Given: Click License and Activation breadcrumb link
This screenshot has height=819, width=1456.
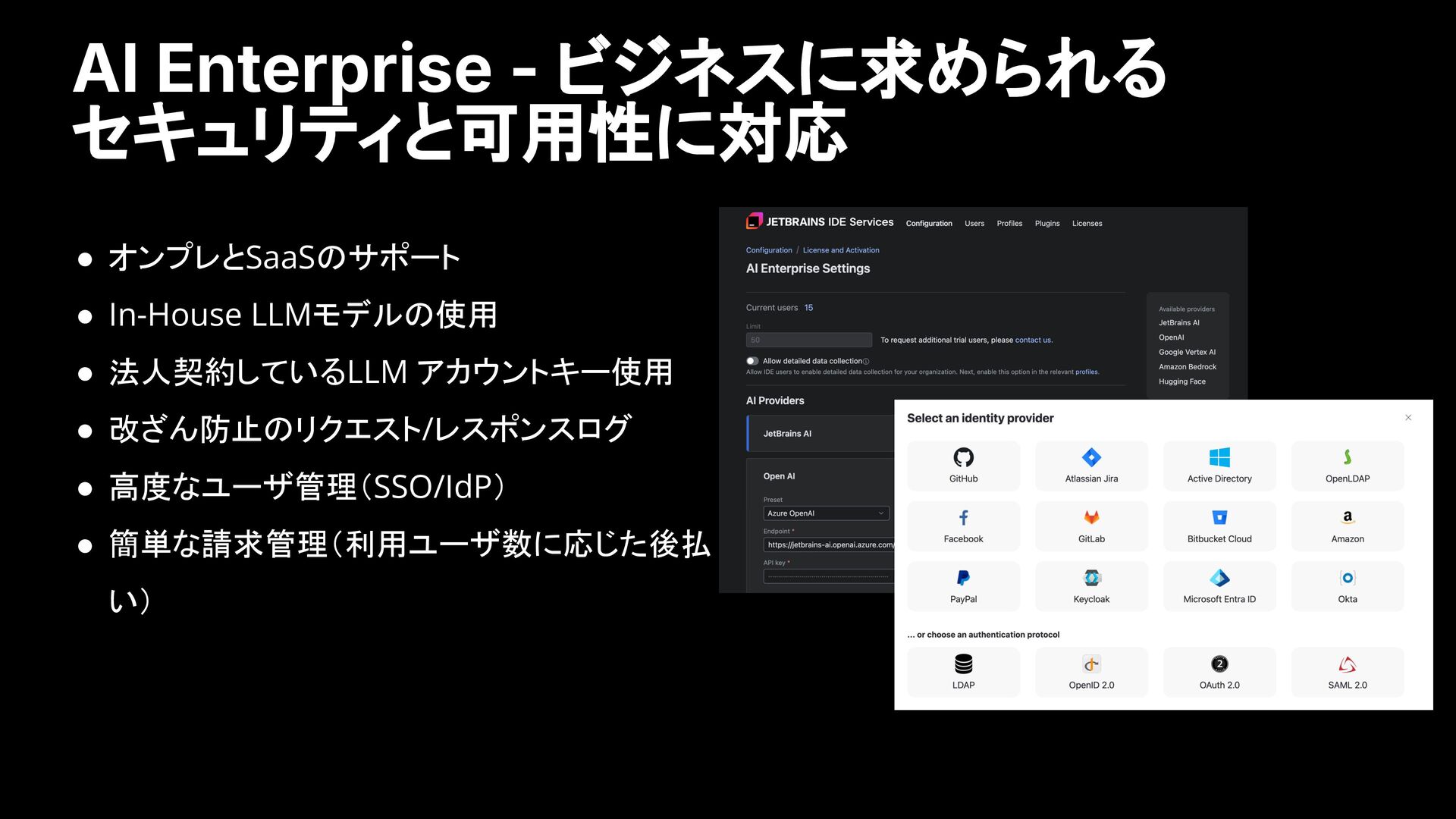Looking at the screenshot, I should pyautogui.click(x=841, y=250).
